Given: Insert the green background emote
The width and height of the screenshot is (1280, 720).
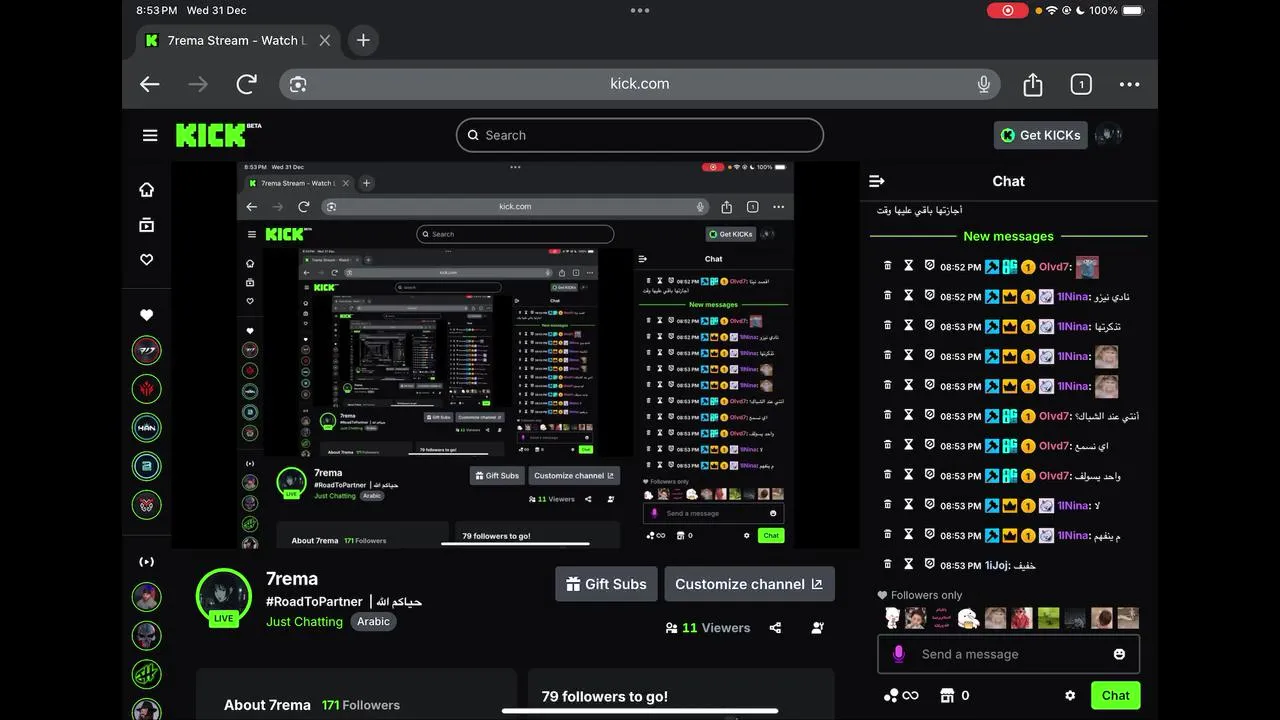Looking at the screenshot, I should click(x=1048, y=618).
